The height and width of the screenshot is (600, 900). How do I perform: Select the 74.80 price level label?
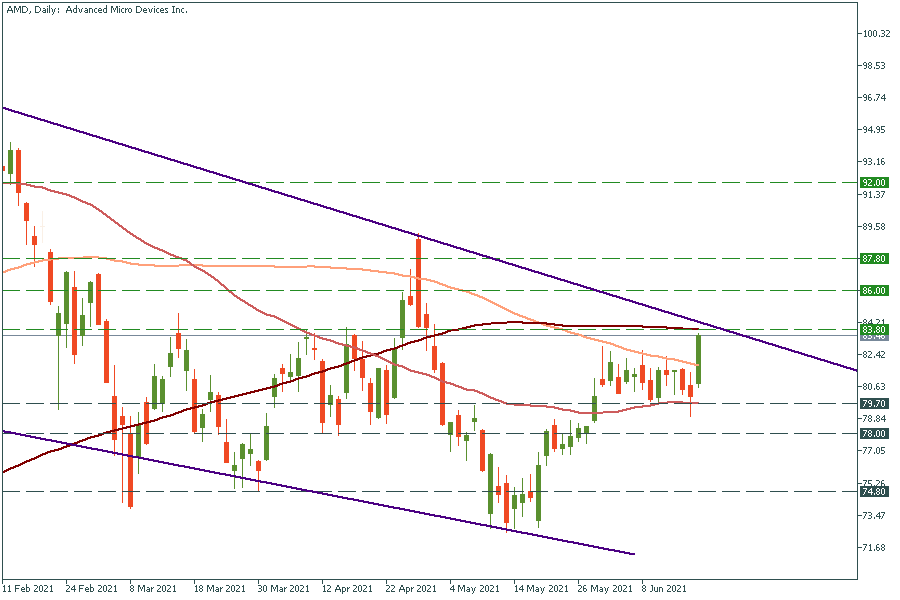874,491
